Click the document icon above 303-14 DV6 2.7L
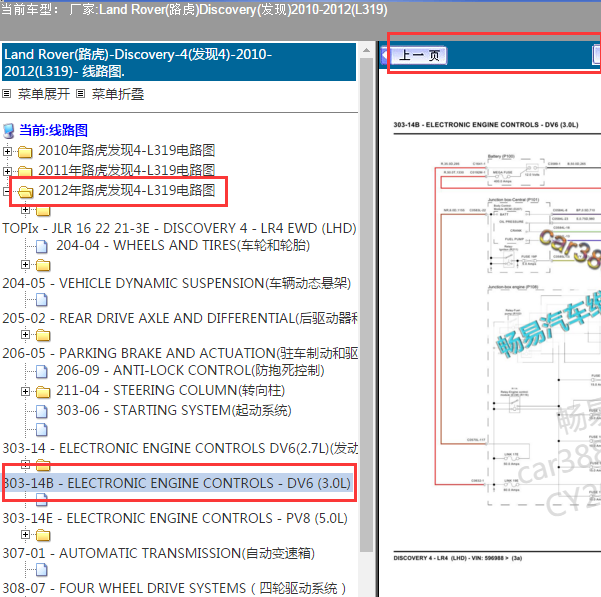 click(x=42, y=430)
